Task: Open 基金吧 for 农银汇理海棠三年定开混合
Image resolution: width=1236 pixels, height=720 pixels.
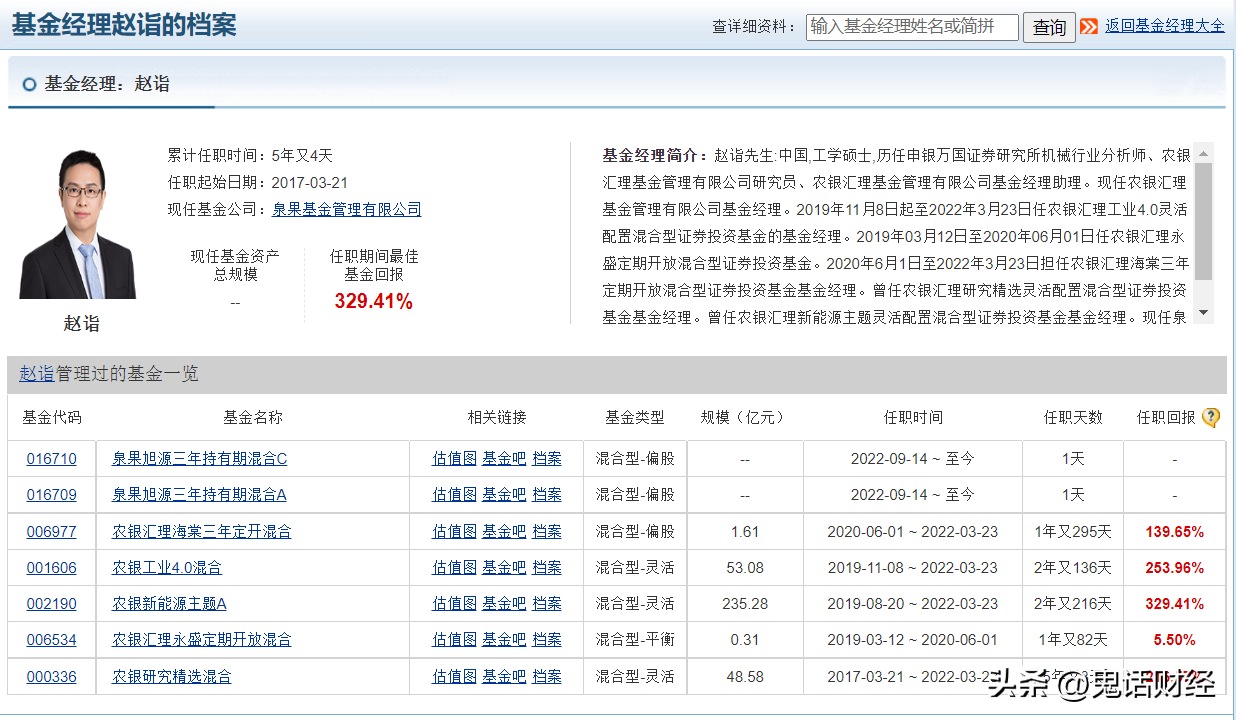Action: point(504,532)
